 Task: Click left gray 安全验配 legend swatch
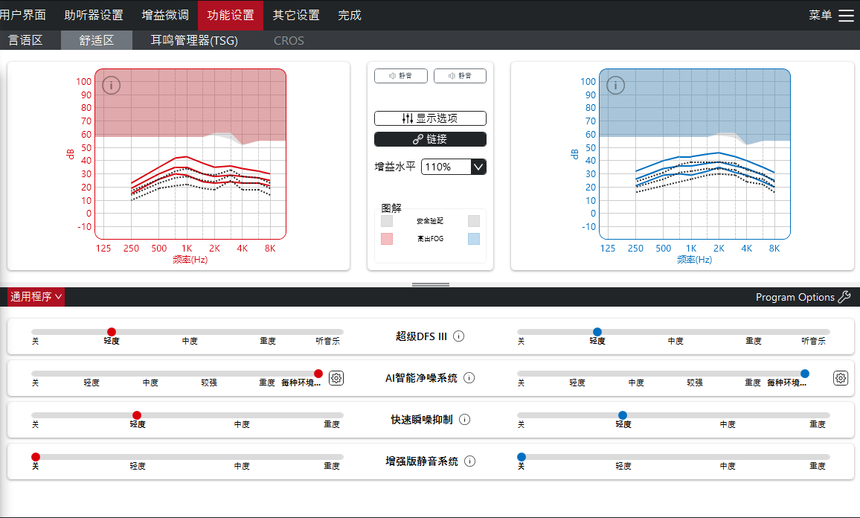coord(387,221)
